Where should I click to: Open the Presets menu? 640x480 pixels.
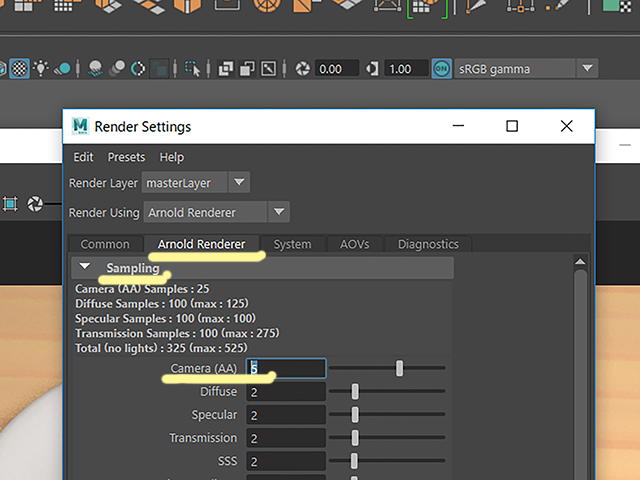(126, 157)
